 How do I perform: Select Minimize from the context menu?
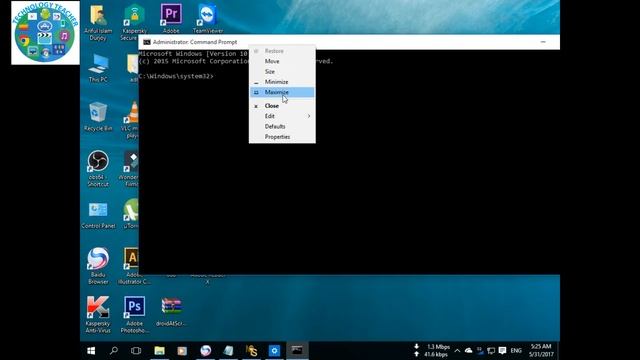pos(282,82)
